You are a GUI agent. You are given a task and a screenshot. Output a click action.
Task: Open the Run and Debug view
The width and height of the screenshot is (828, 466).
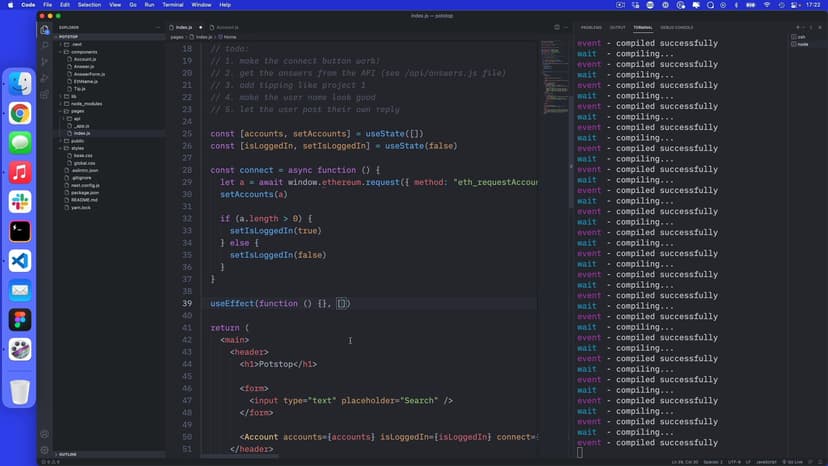pyautogui.click(x=45, y=78)
